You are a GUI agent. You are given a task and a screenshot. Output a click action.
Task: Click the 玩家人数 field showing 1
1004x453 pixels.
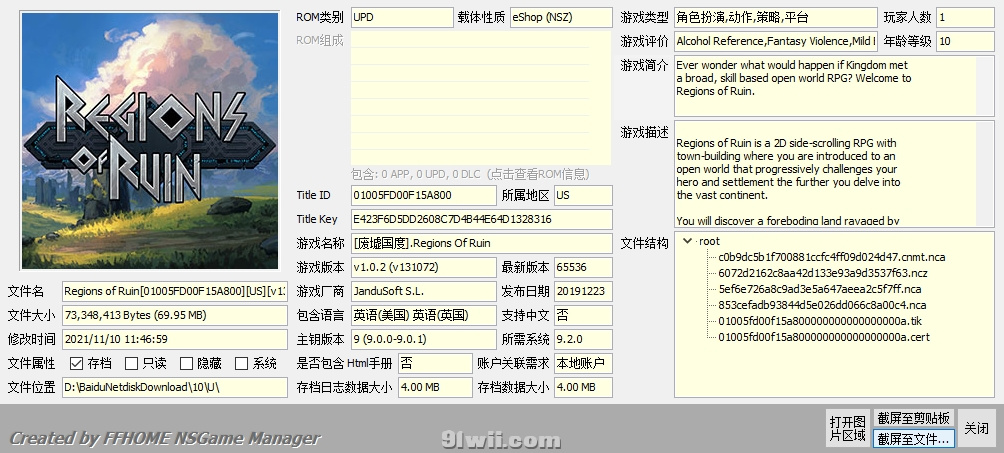click(966, 17)
